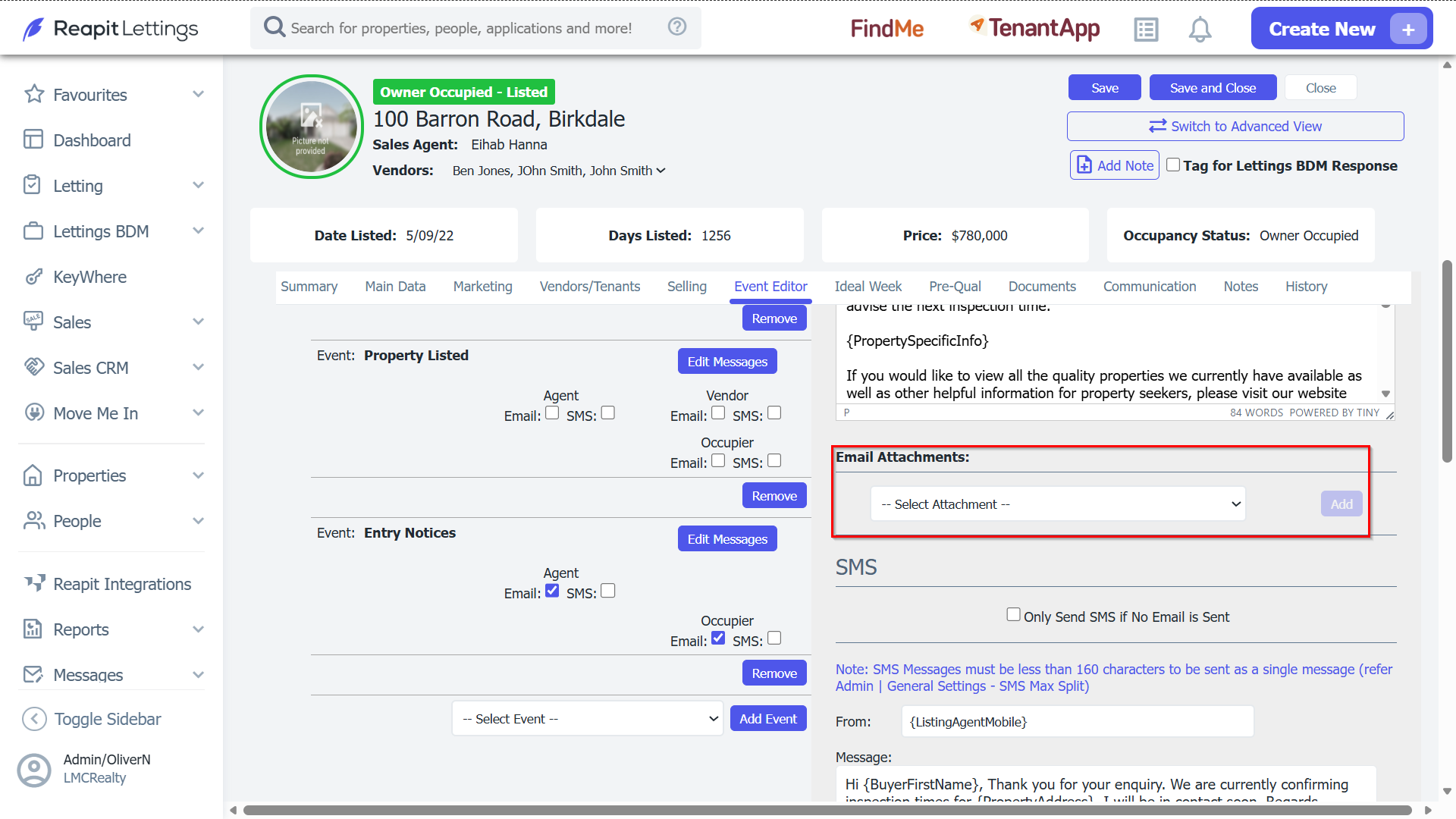The image size is (1456, 819).
Task: Click the Admin/OliverN user avatar icon
Action: pyautogui.click(x=34, y=770)
